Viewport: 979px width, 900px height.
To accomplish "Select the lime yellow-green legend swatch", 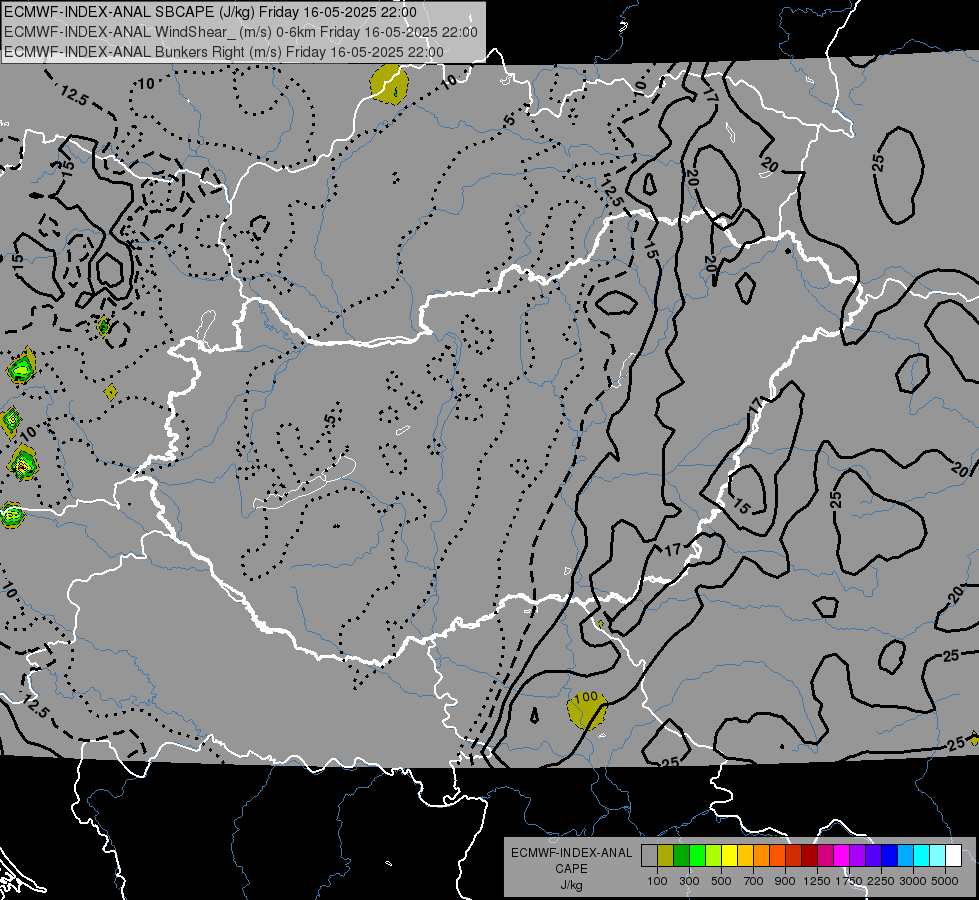I will click(x=714, y=856).
